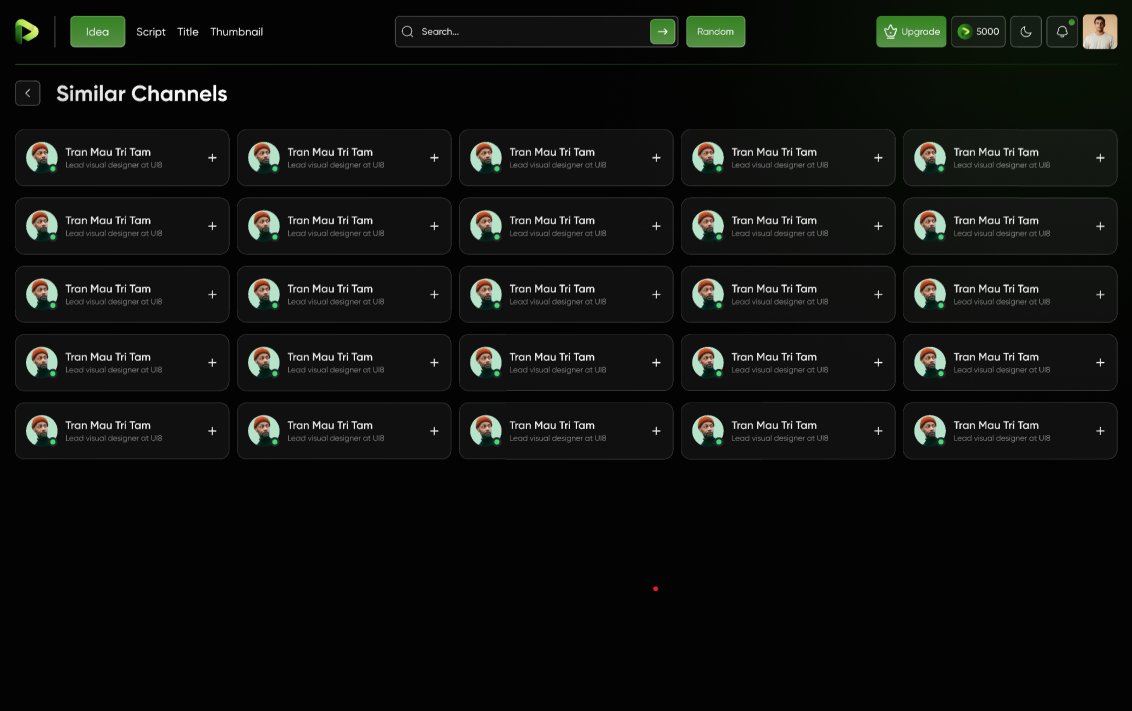Click the magnifier icon in the search bar
This screenshot has height=711, width=1132.
click(408, 32)
